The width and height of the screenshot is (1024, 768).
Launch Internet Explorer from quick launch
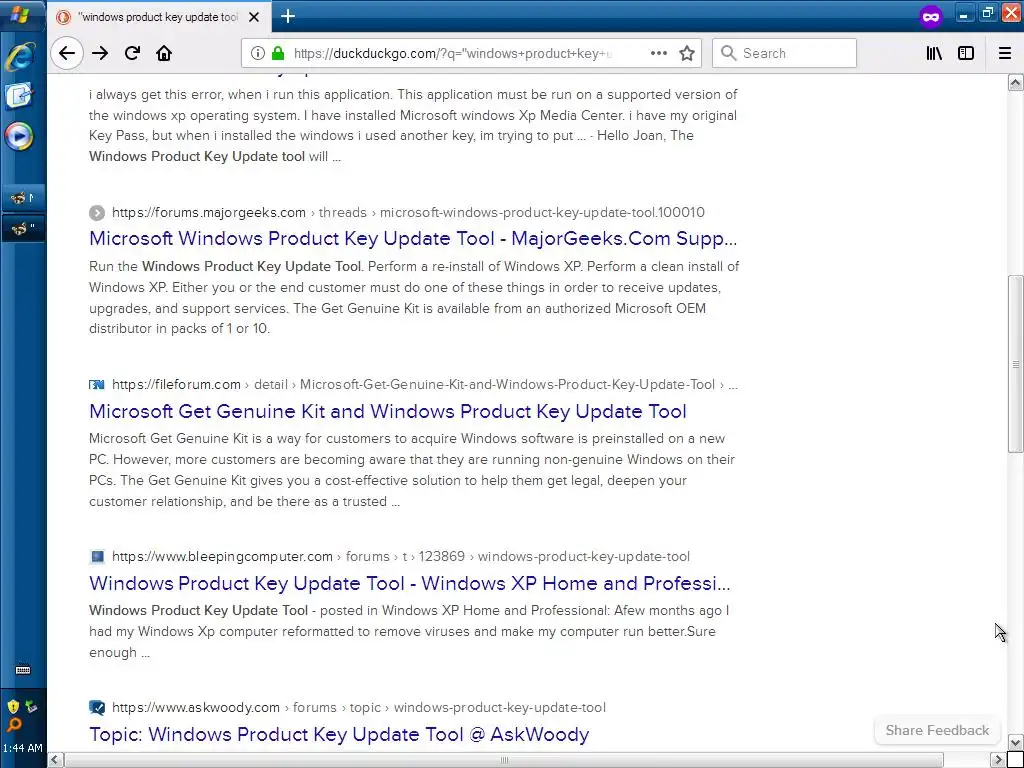(20, 57)
